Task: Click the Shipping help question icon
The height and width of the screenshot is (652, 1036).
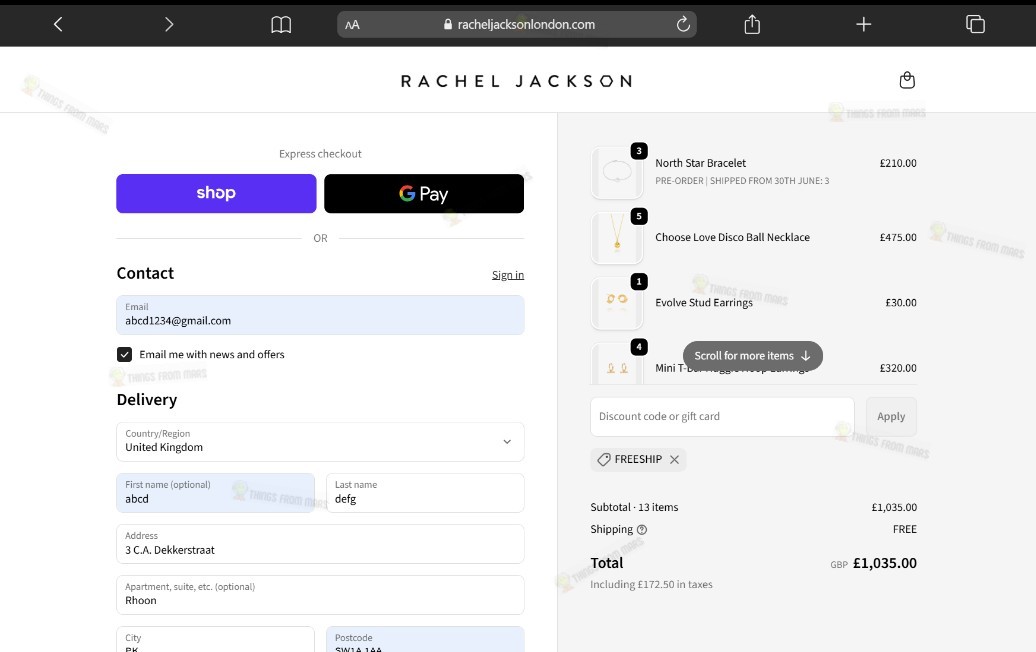Action: tap(642, 530)
